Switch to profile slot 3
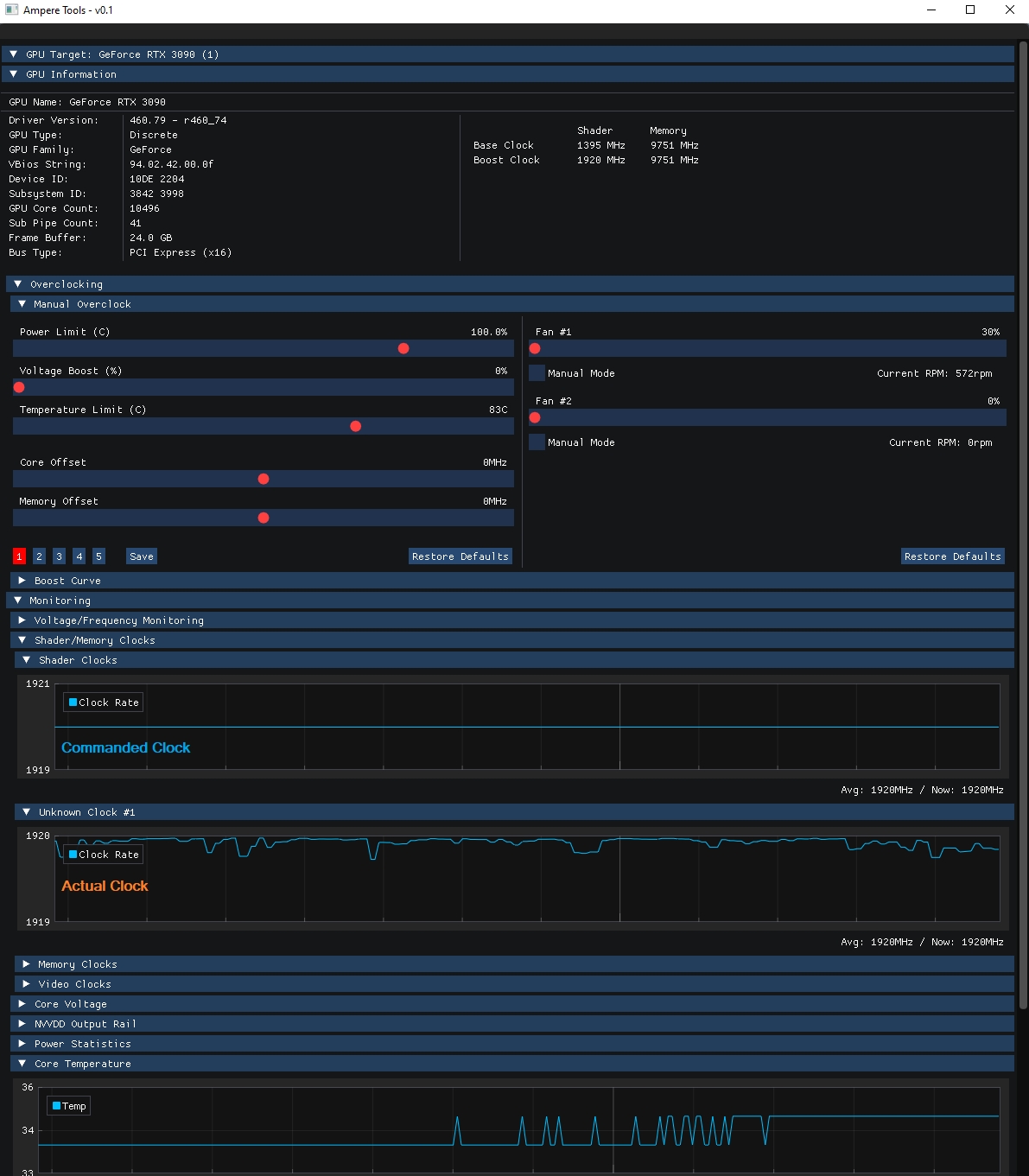The width and height of the screenshot is (1029, 1176). (x=59, y=556)
